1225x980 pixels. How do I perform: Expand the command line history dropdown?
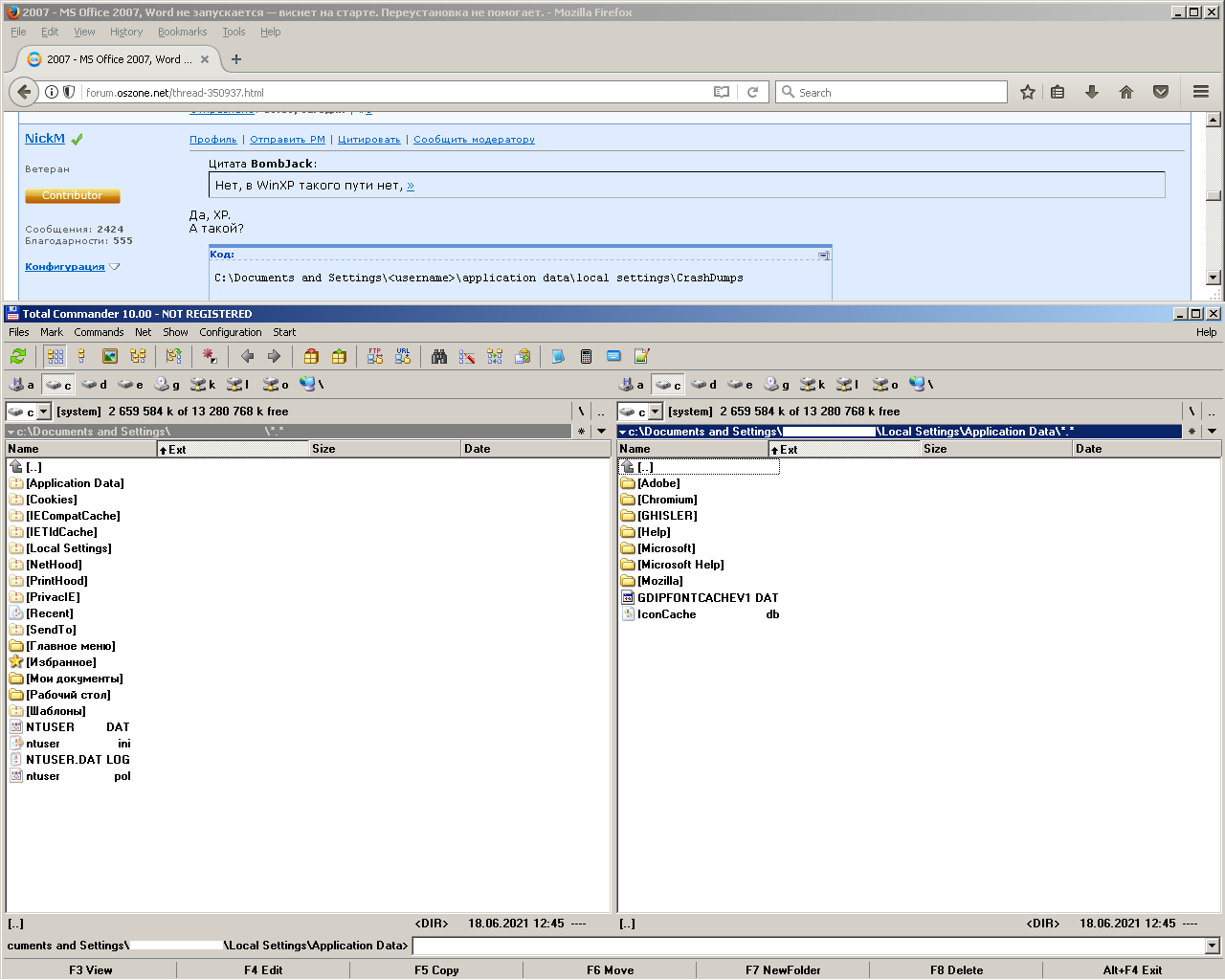[1212, 946]
